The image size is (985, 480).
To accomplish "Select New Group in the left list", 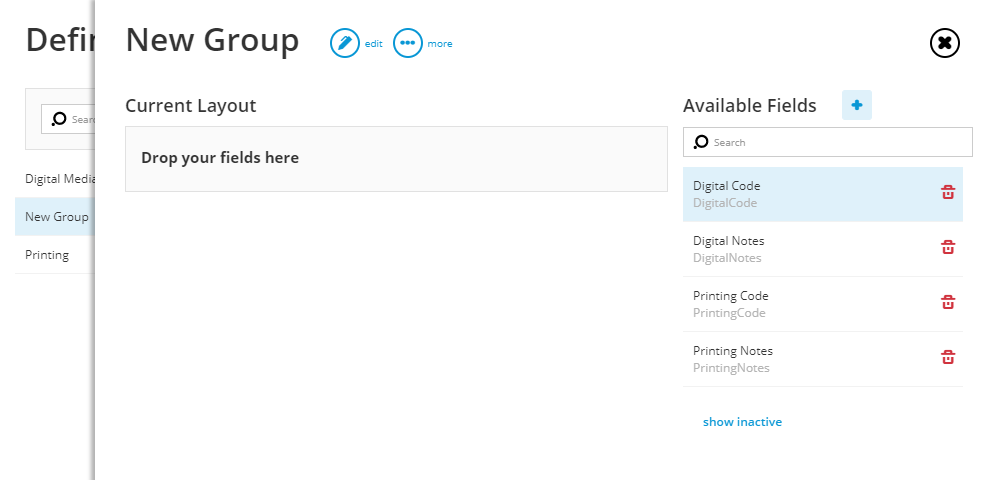I will click(x=55, y=217).
